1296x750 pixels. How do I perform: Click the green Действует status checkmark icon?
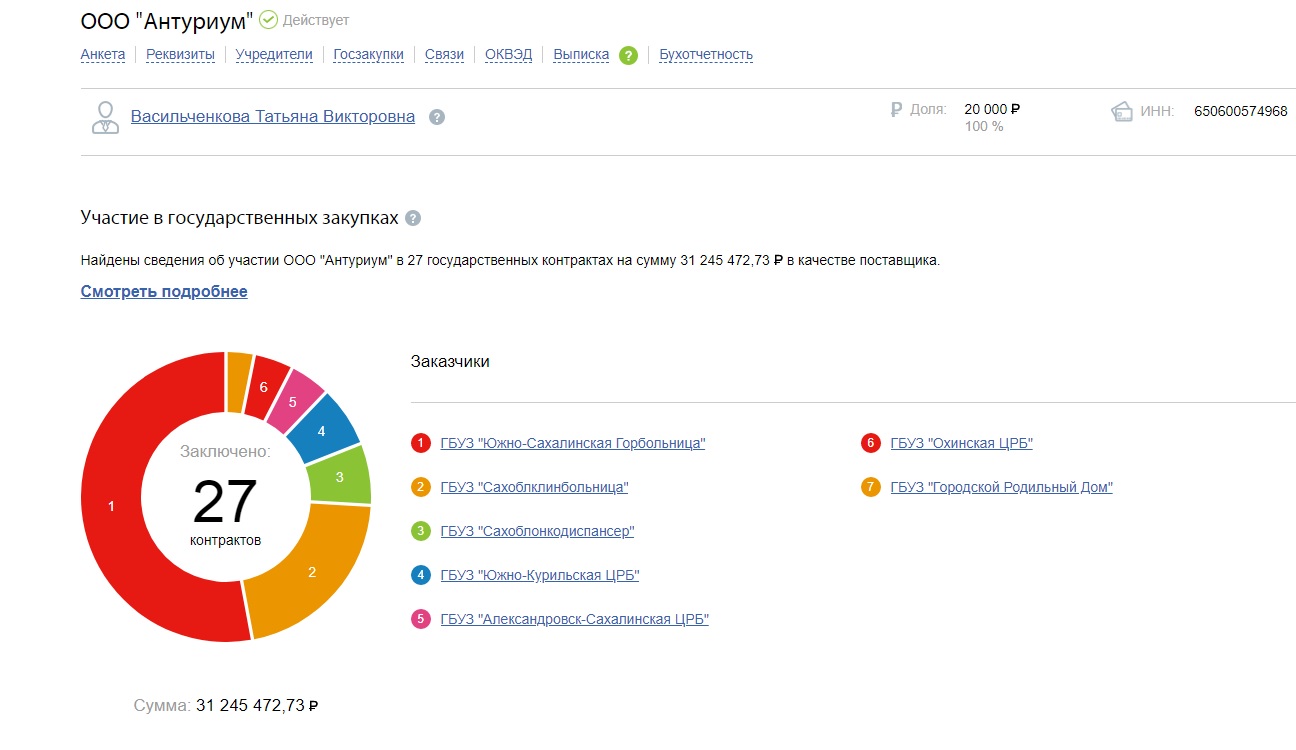point(268,19)
